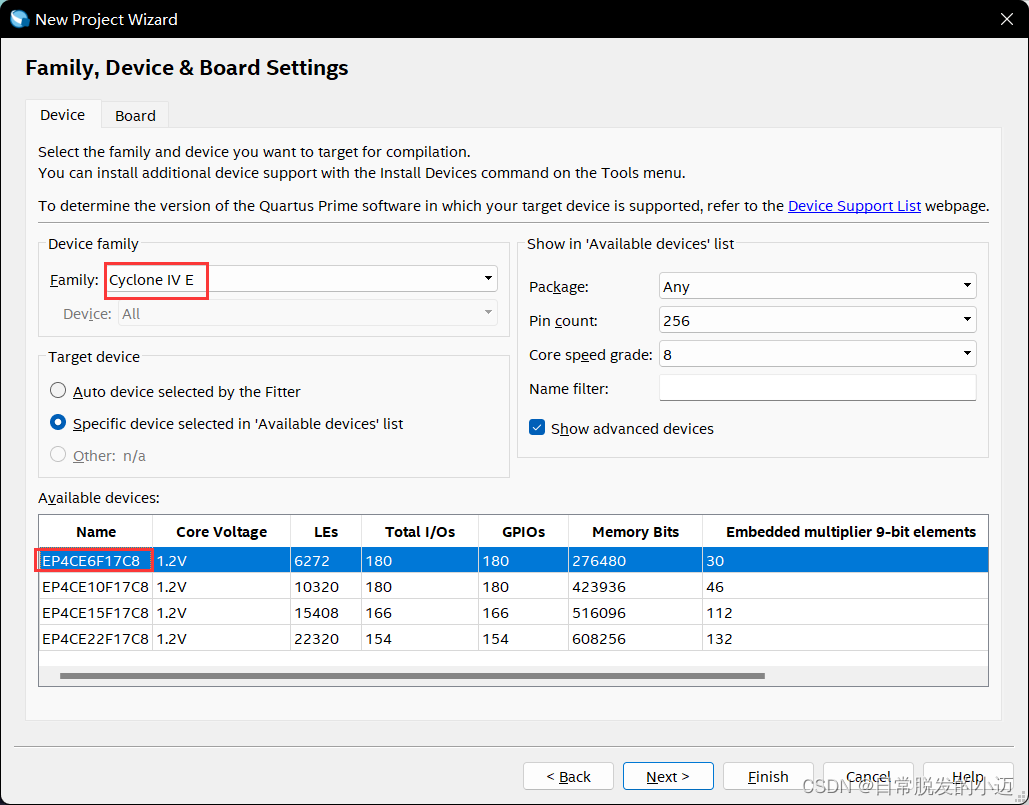1029x805 pixels.
Task: Sort by Total I/Os column header
Action: point(420,532)
